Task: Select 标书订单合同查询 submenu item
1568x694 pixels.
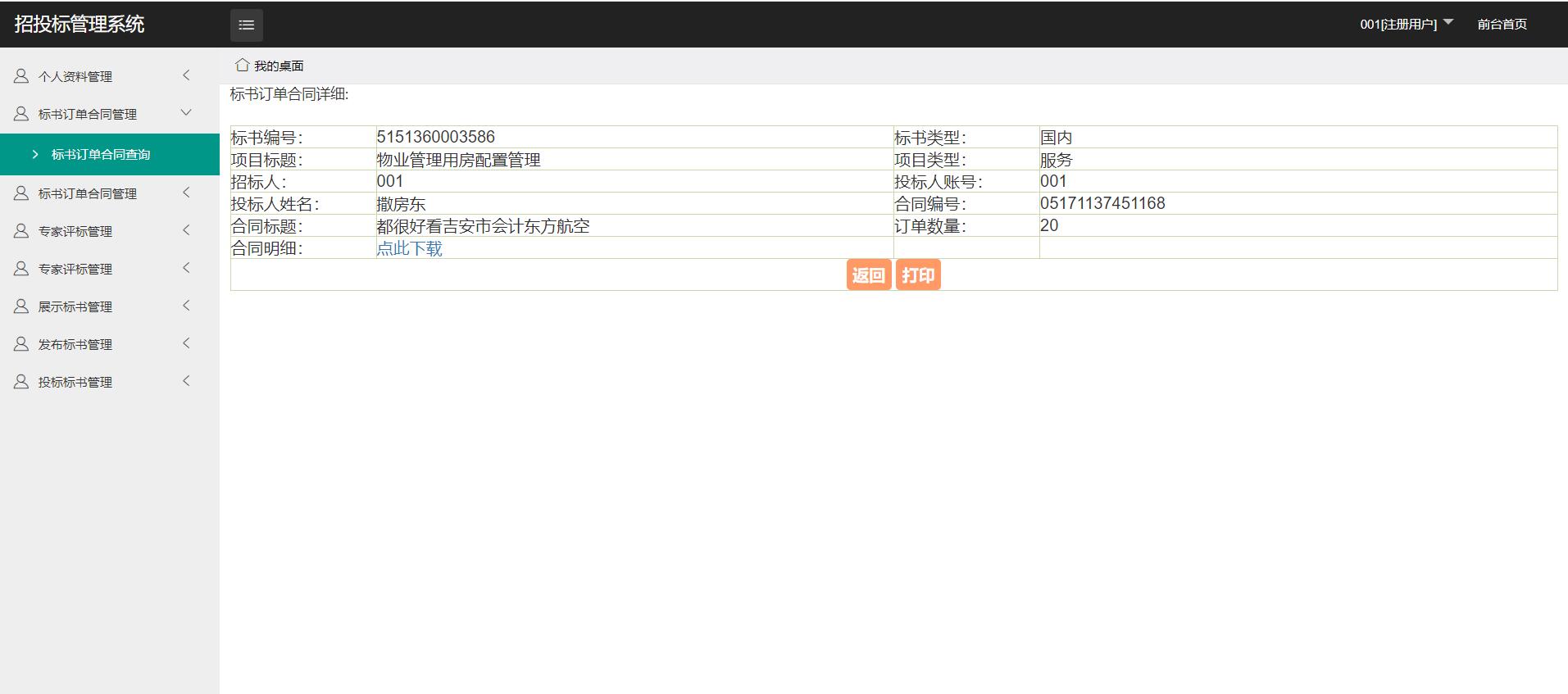Action: coord(110,154)
